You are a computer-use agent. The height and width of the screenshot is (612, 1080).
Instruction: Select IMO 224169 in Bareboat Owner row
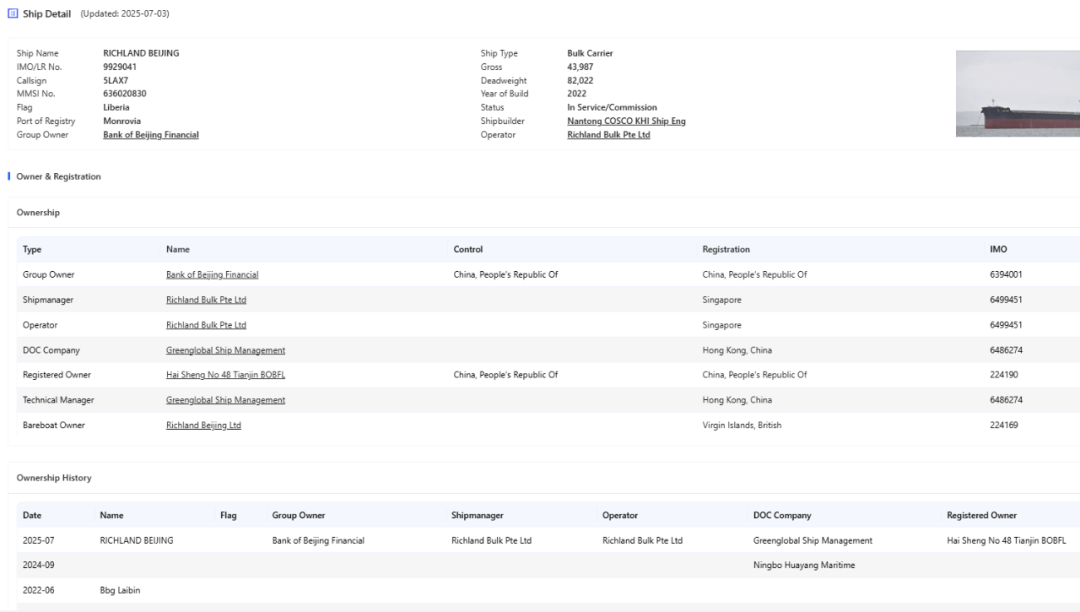tap(1004, 425)
